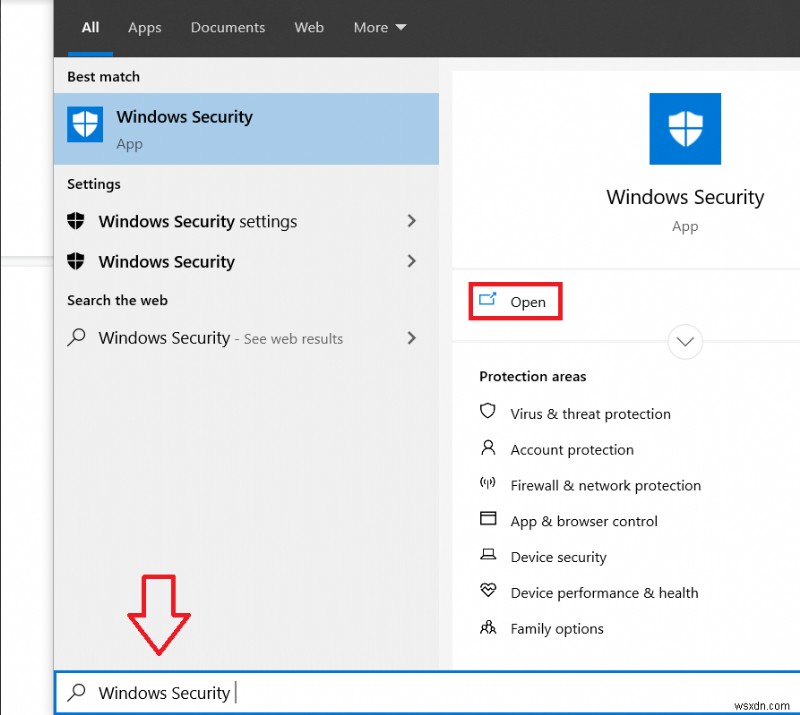Click the Family options icon
The image size is (800, 715).
[487, 628]
